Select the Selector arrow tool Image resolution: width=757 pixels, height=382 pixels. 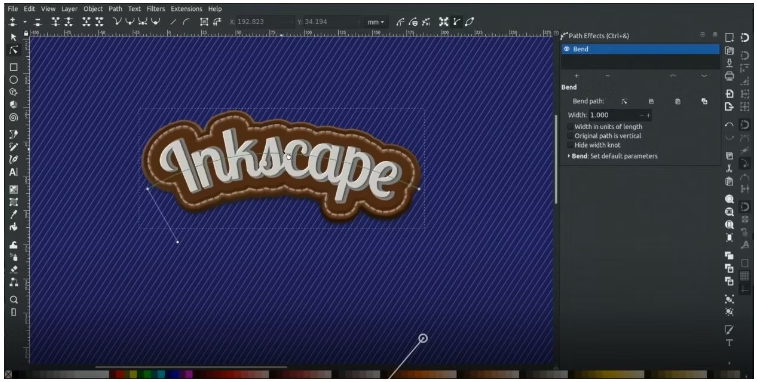[x=14, y=37]
